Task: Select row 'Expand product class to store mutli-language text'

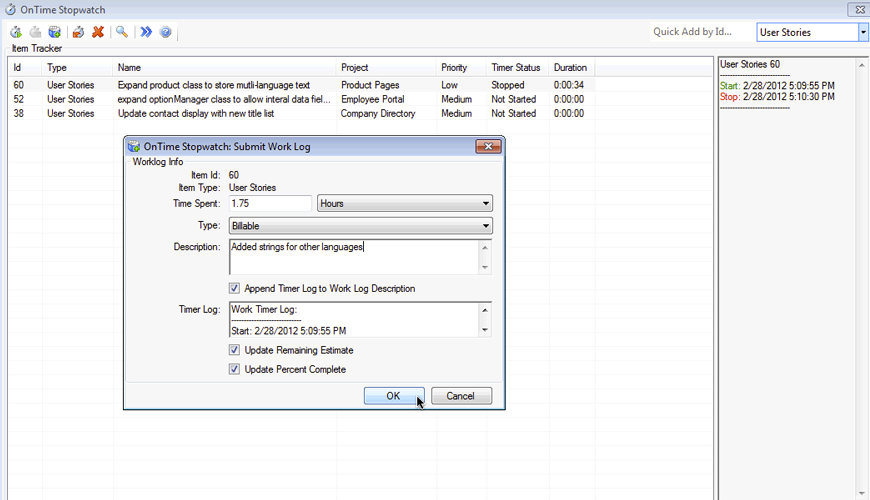Action: pos(302,85)
